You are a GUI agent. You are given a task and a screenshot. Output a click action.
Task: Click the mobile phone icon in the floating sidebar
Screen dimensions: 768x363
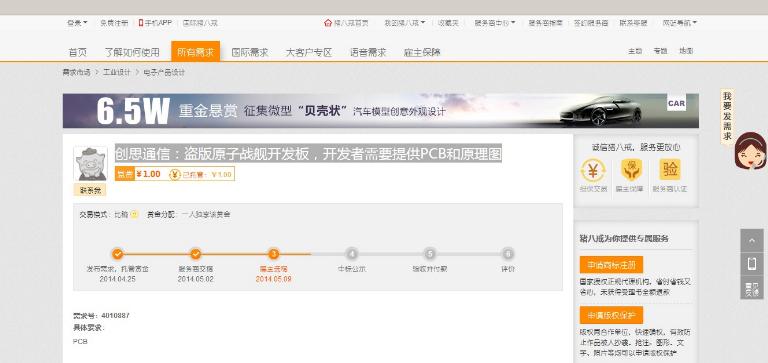(752, 264)
